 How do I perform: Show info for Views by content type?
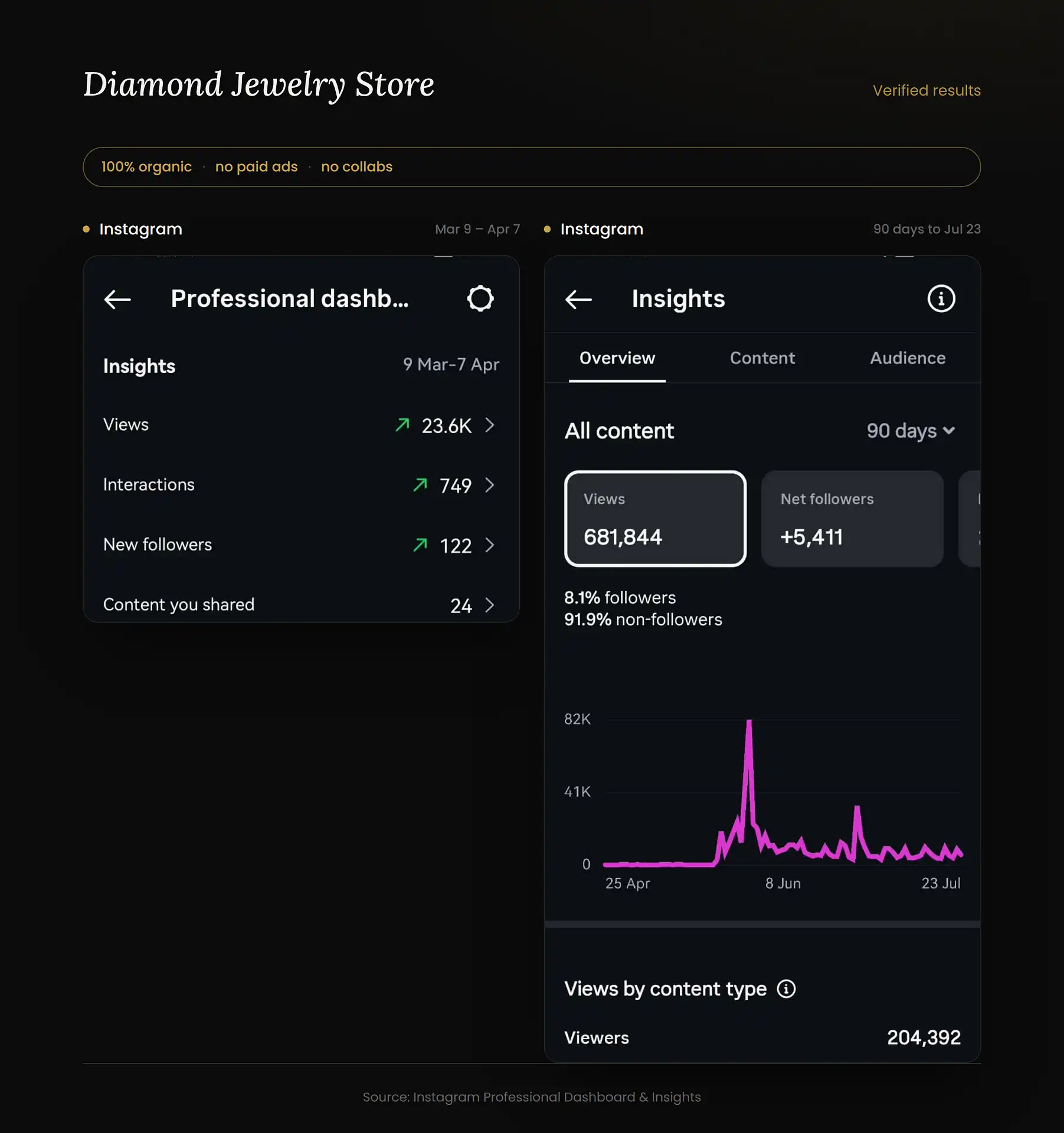pos(786,988)
